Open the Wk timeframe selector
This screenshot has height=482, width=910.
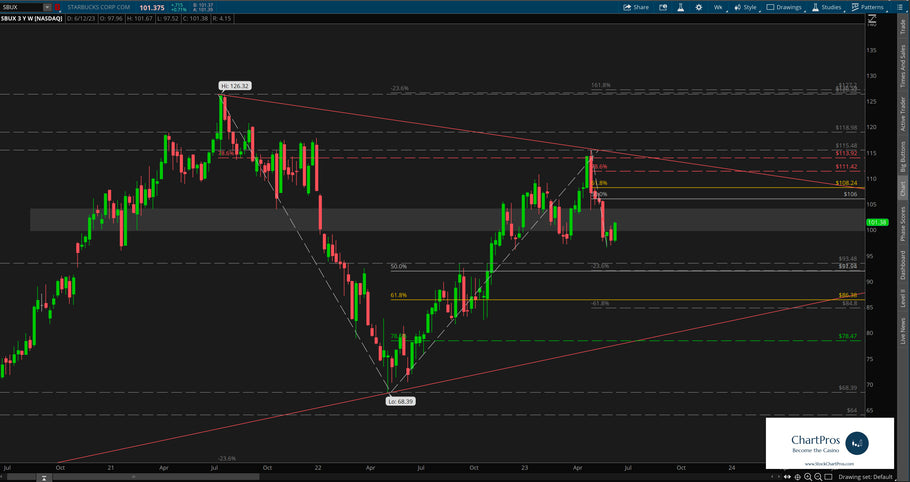click(718, 8)
